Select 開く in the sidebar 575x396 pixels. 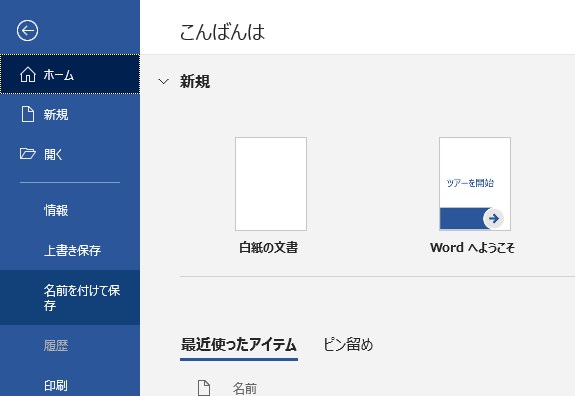coord(70,154)
